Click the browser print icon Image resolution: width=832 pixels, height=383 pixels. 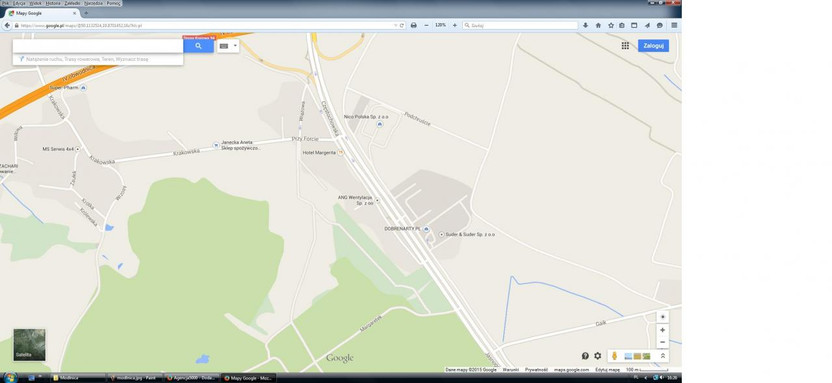[x=413, y=25]
